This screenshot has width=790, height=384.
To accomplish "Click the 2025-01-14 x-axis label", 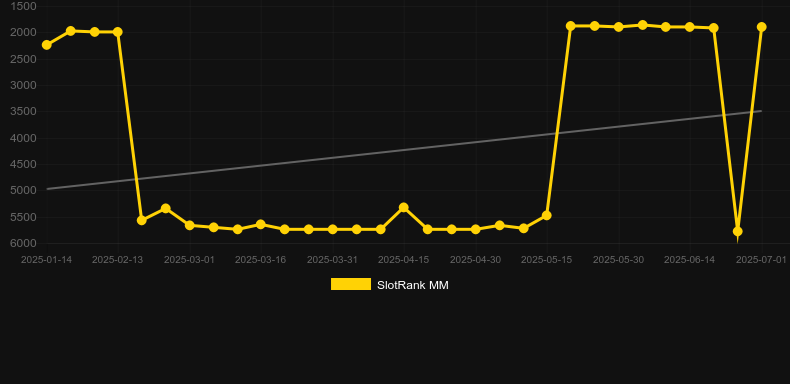I will coord(46,260).
